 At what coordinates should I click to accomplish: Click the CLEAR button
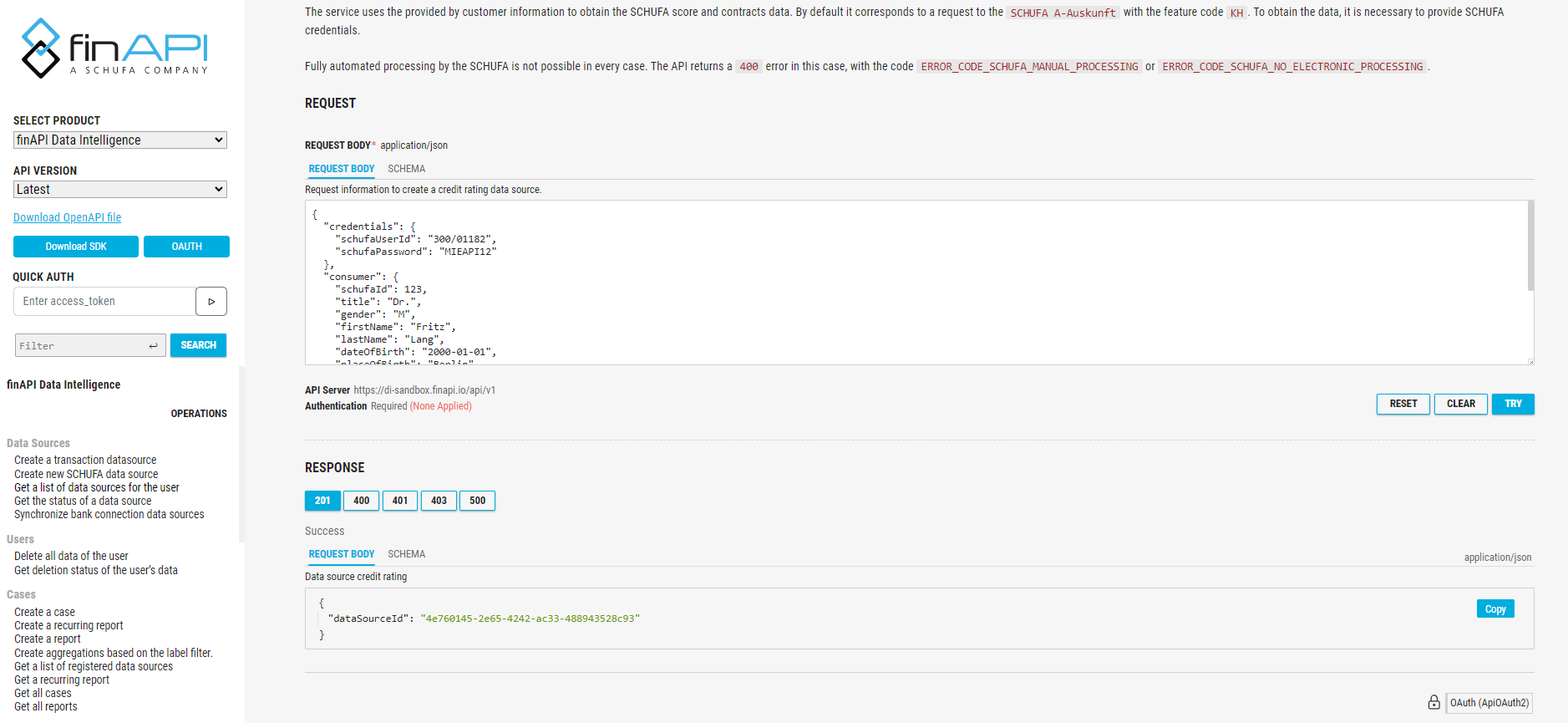point(1460,404)
